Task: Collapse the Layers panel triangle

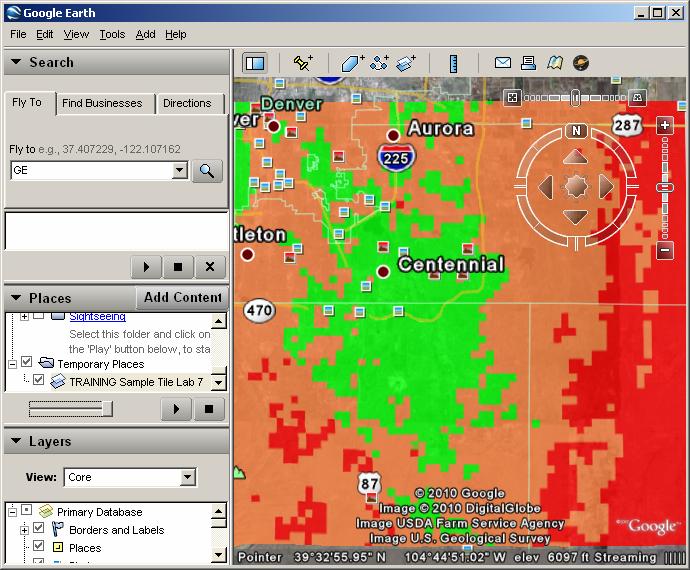Action: (x=16, y=441)
